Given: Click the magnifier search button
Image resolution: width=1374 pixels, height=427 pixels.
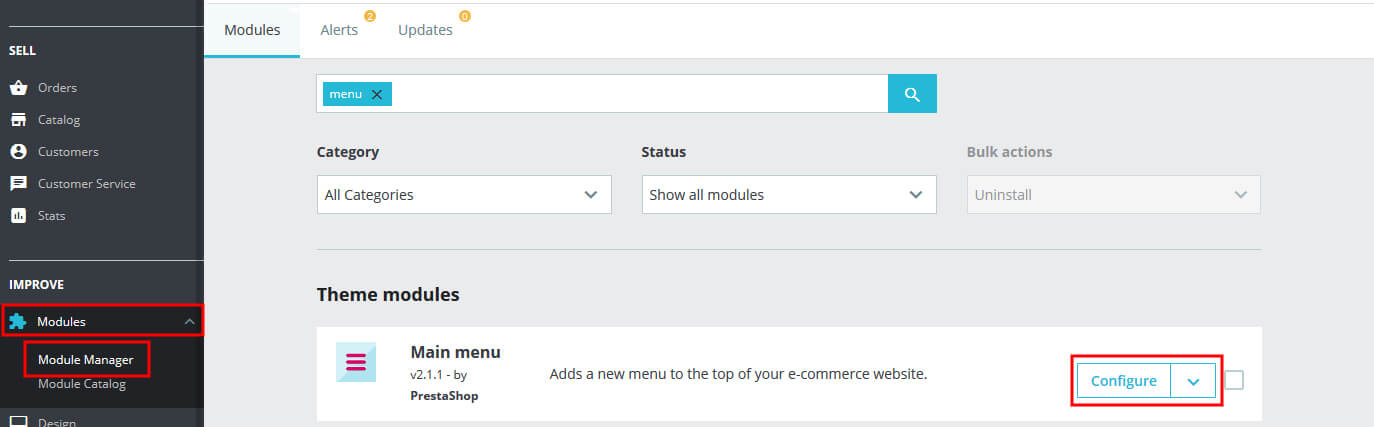Looking at the screenshot, I should (912, 94).
